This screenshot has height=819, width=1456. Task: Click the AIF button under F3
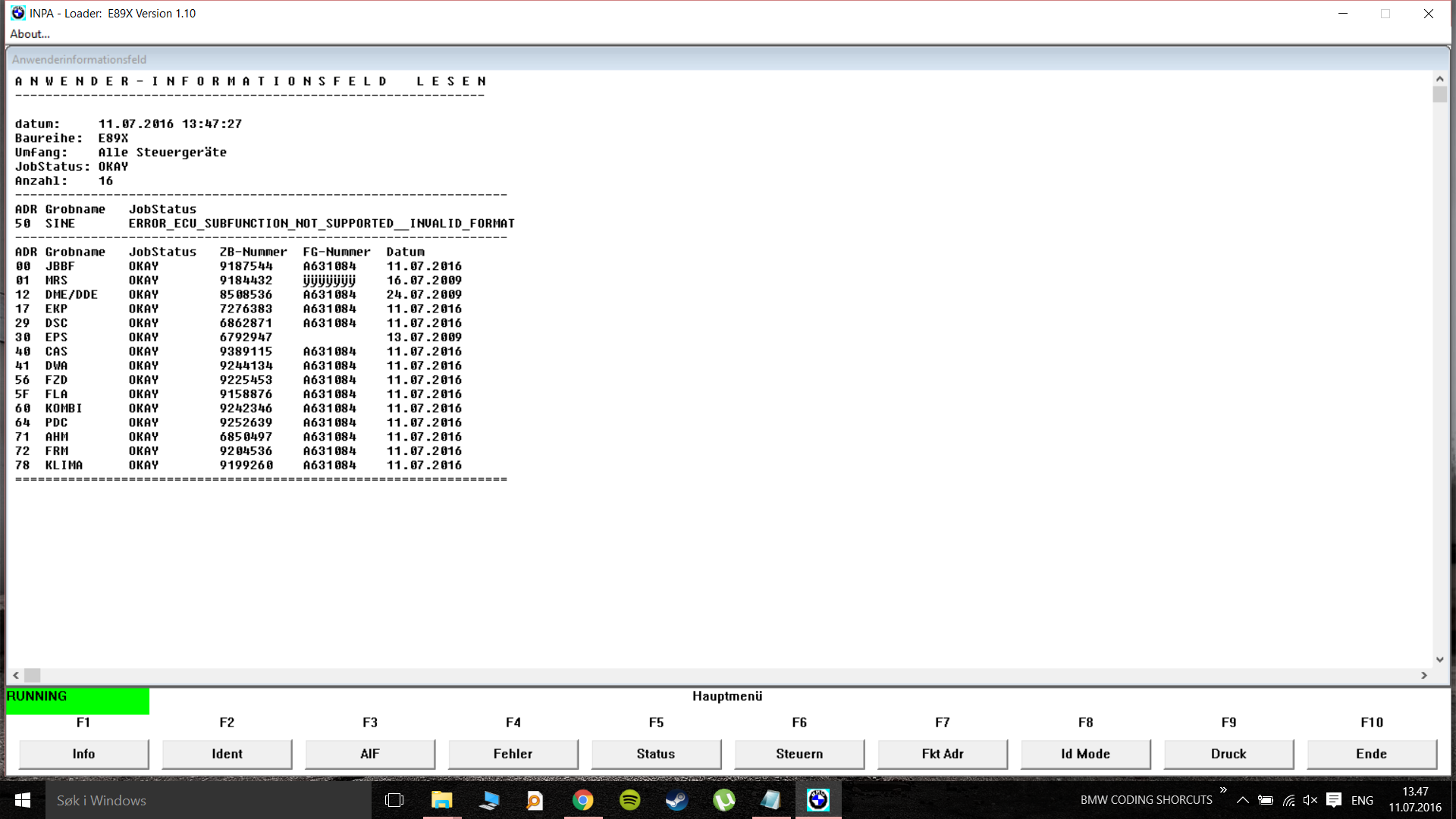click(x=370, y=754)
